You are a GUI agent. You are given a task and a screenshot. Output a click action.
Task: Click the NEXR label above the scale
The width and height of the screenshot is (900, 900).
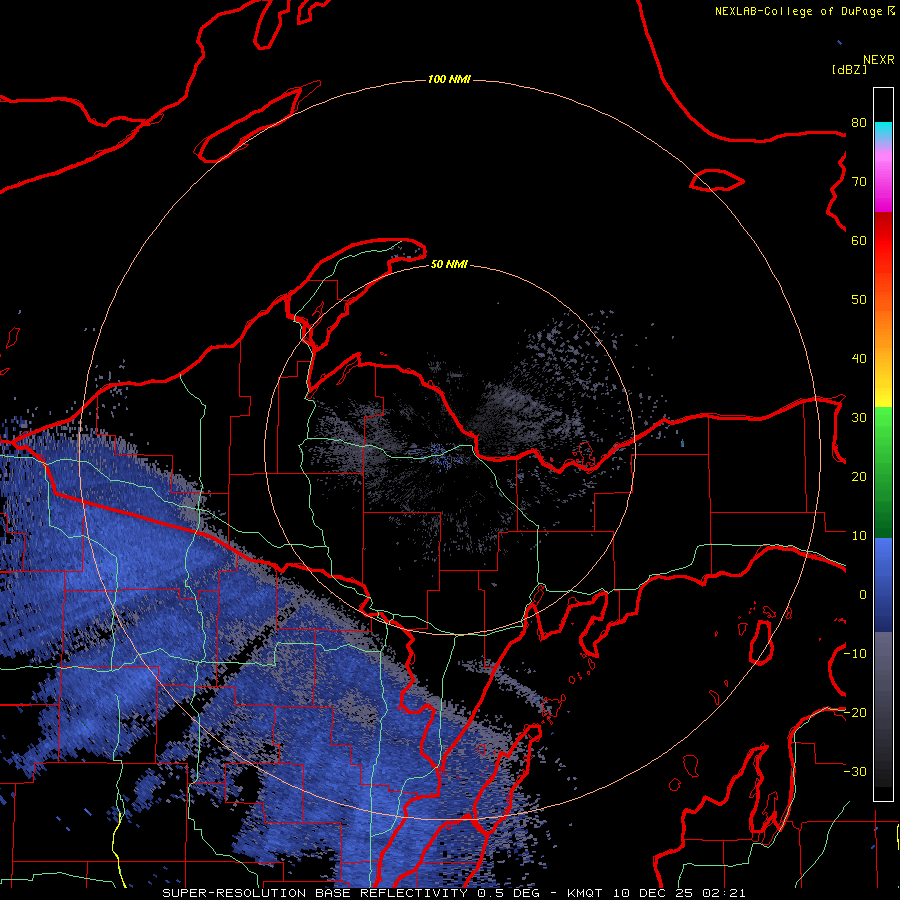pyautogui.click(x=879, y=60)
